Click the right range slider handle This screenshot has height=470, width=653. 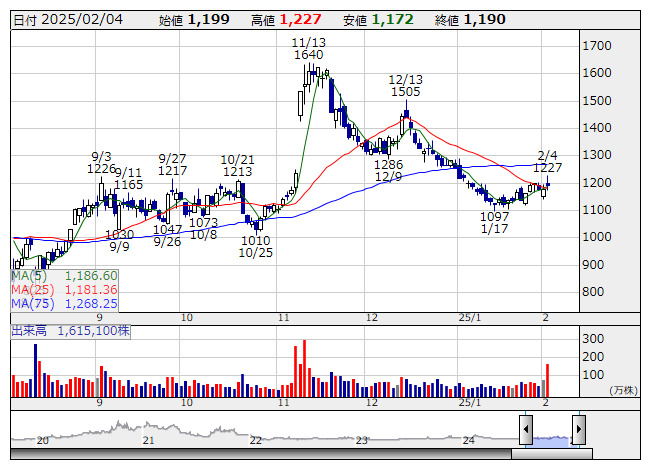point(579,429)
